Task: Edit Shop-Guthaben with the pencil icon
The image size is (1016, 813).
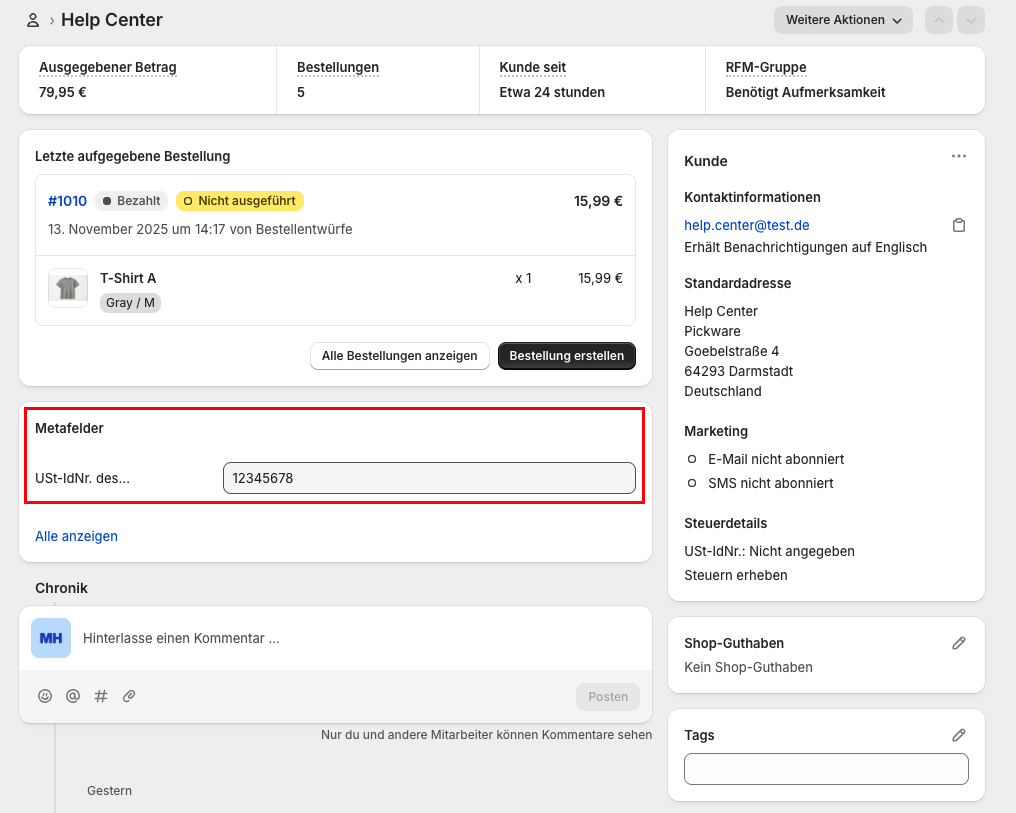Action: point(958,643)
